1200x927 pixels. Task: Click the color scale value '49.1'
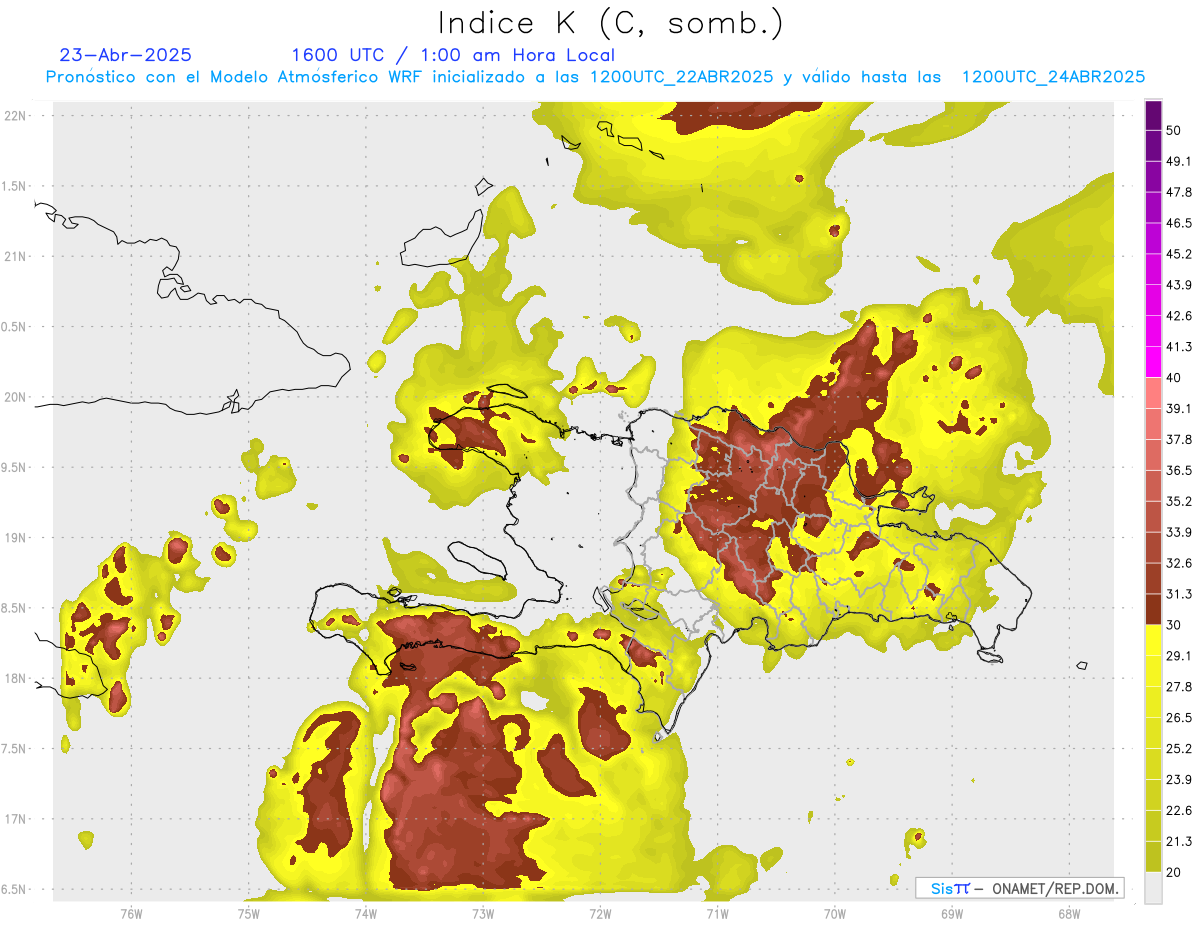tap(1179, 161)
